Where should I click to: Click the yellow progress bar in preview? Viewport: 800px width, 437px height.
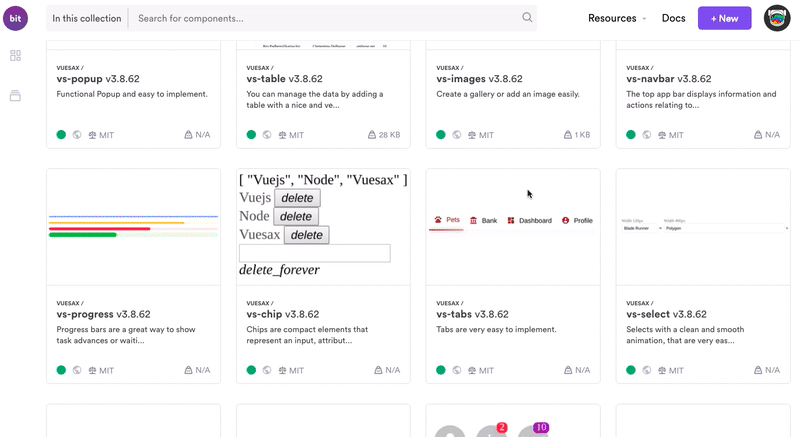pyautogui.click(x=116, y=223)
